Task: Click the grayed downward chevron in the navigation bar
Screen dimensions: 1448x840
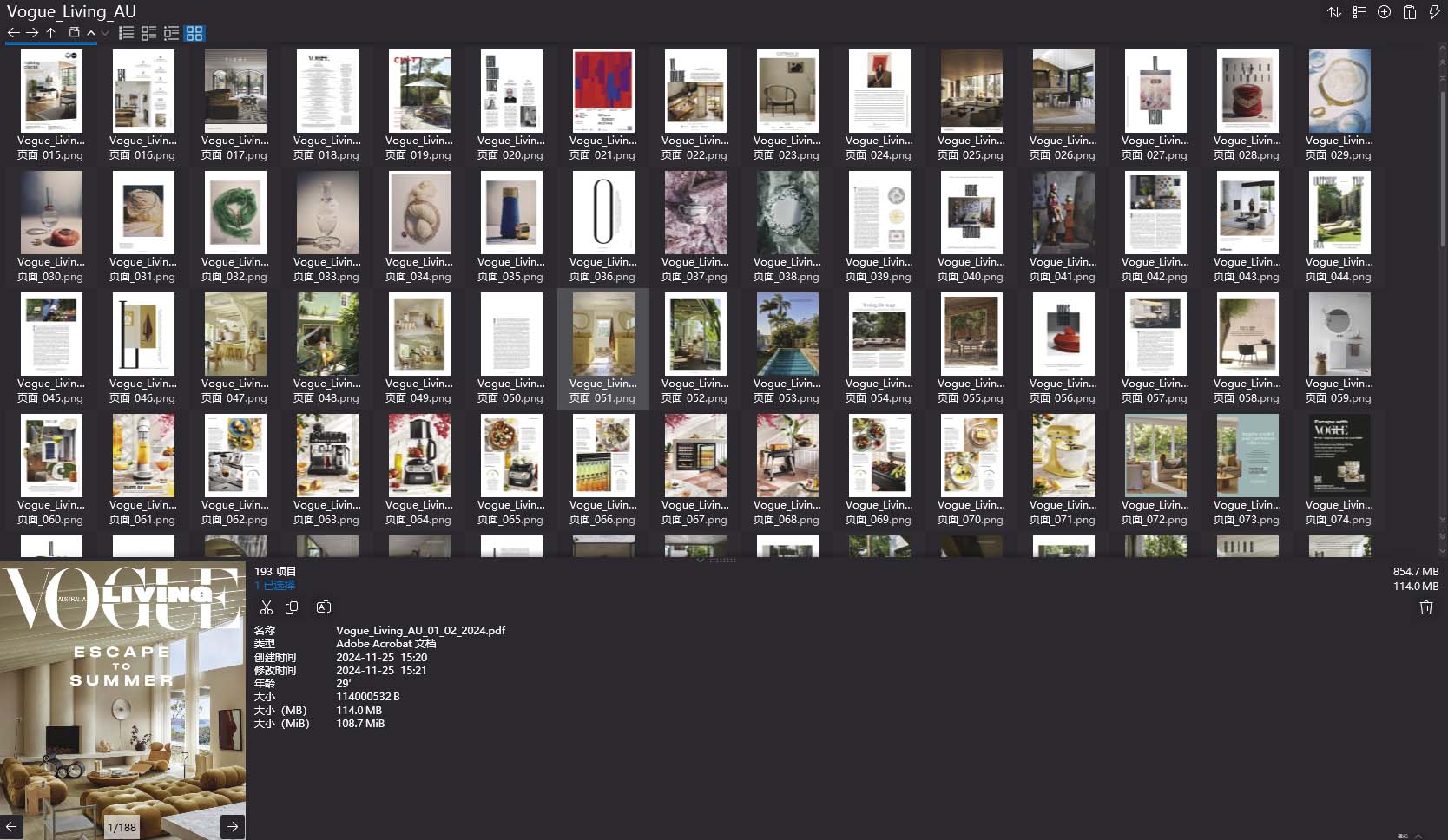Action: point(105,33)
